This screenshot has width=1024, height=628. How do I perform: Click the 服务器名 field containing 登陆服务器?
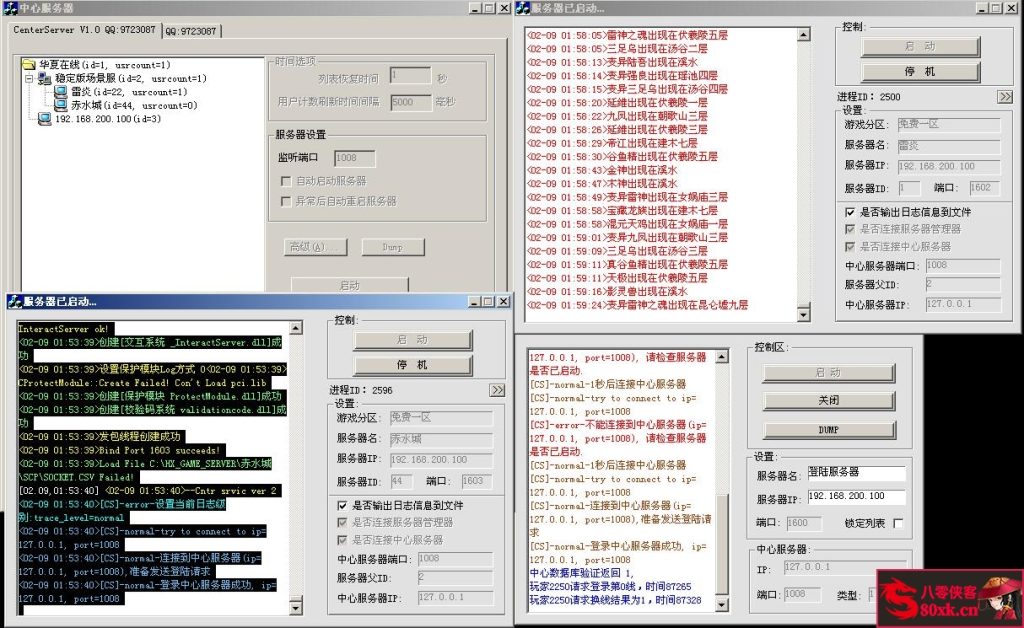[856, 473]
